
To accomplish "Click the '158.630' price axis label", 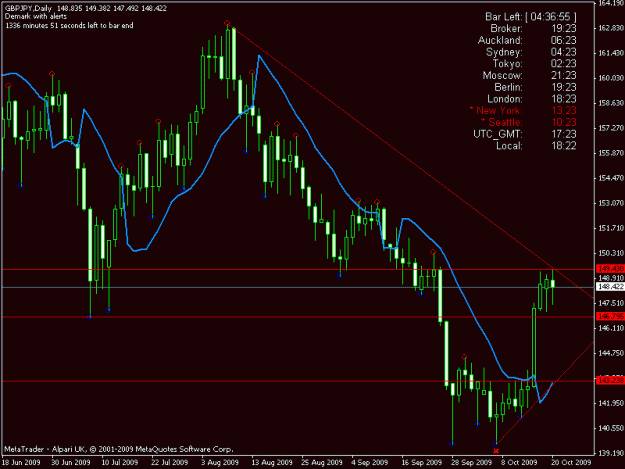I will pos(611,103).
